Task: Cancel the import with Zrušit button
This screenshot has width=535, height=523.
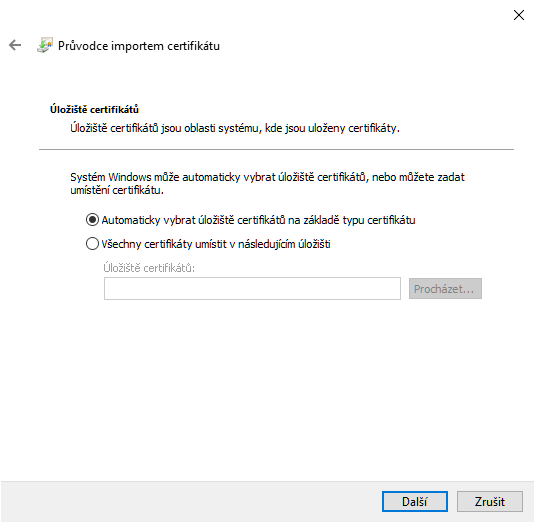Action: tap(490, 502)
